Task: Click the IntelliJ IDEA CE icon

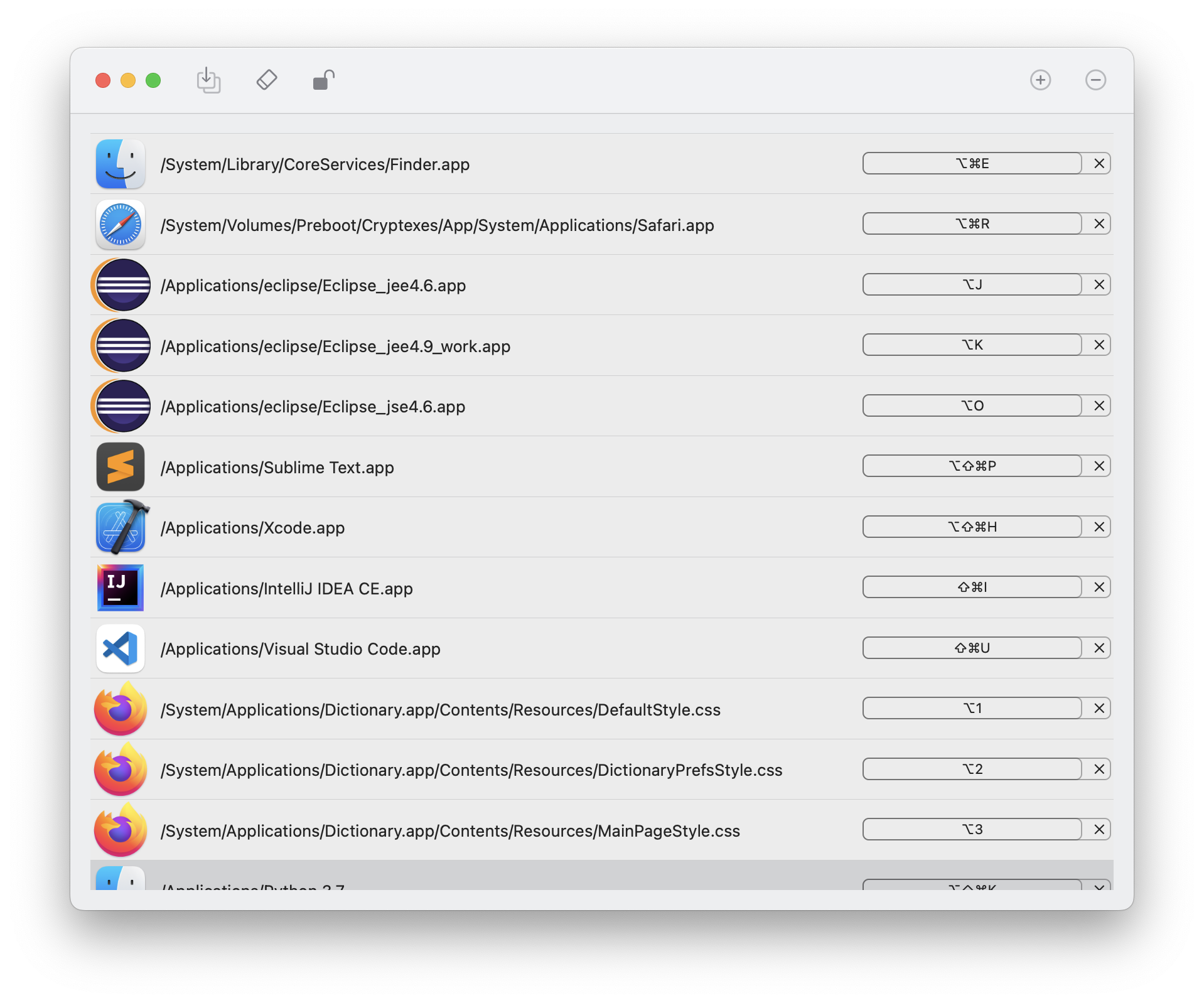Action: [x=121, y=588]
